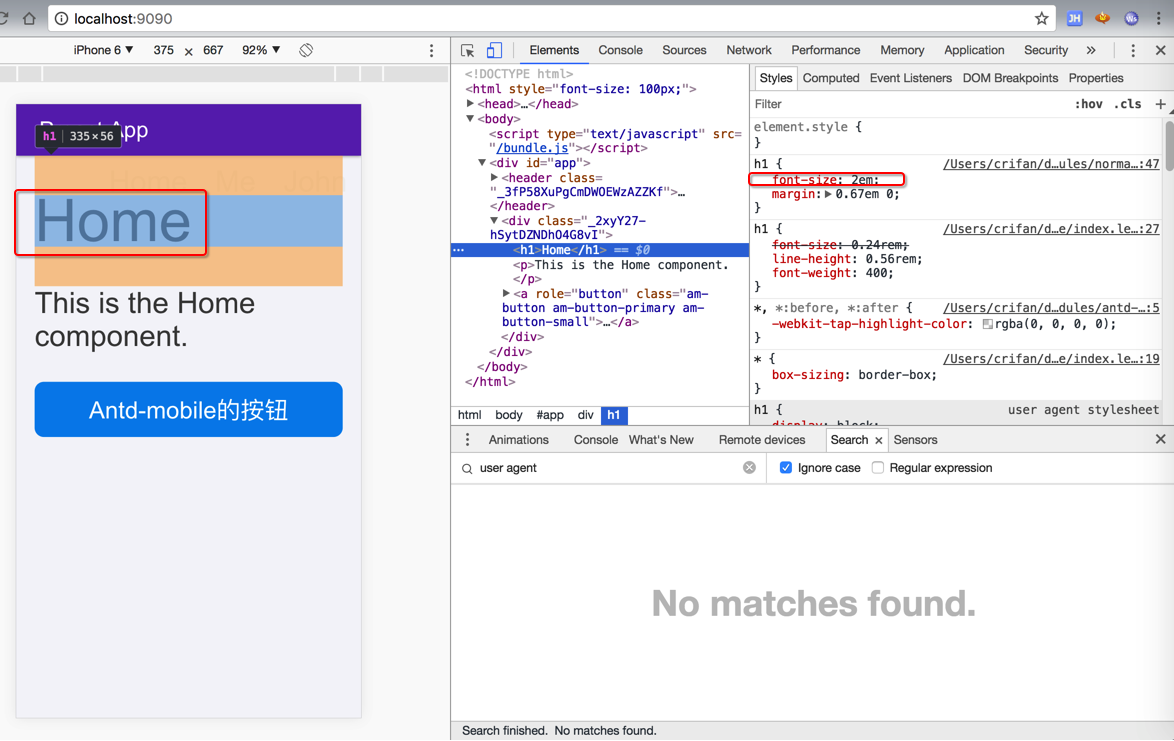
Task: Click the browser home icon
Action: tap(28, 19)
